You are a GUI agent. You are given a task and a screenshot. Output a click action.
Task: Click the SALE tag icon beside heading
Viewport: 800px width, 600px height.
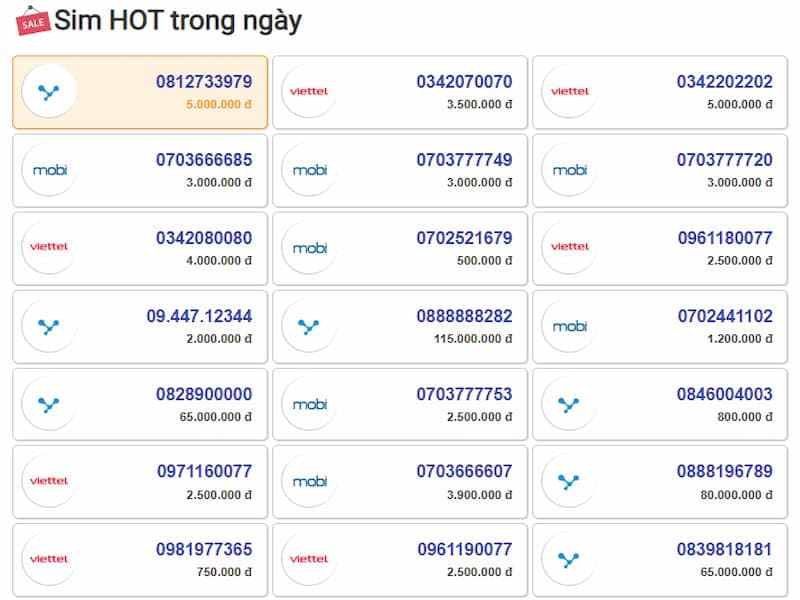33,21
